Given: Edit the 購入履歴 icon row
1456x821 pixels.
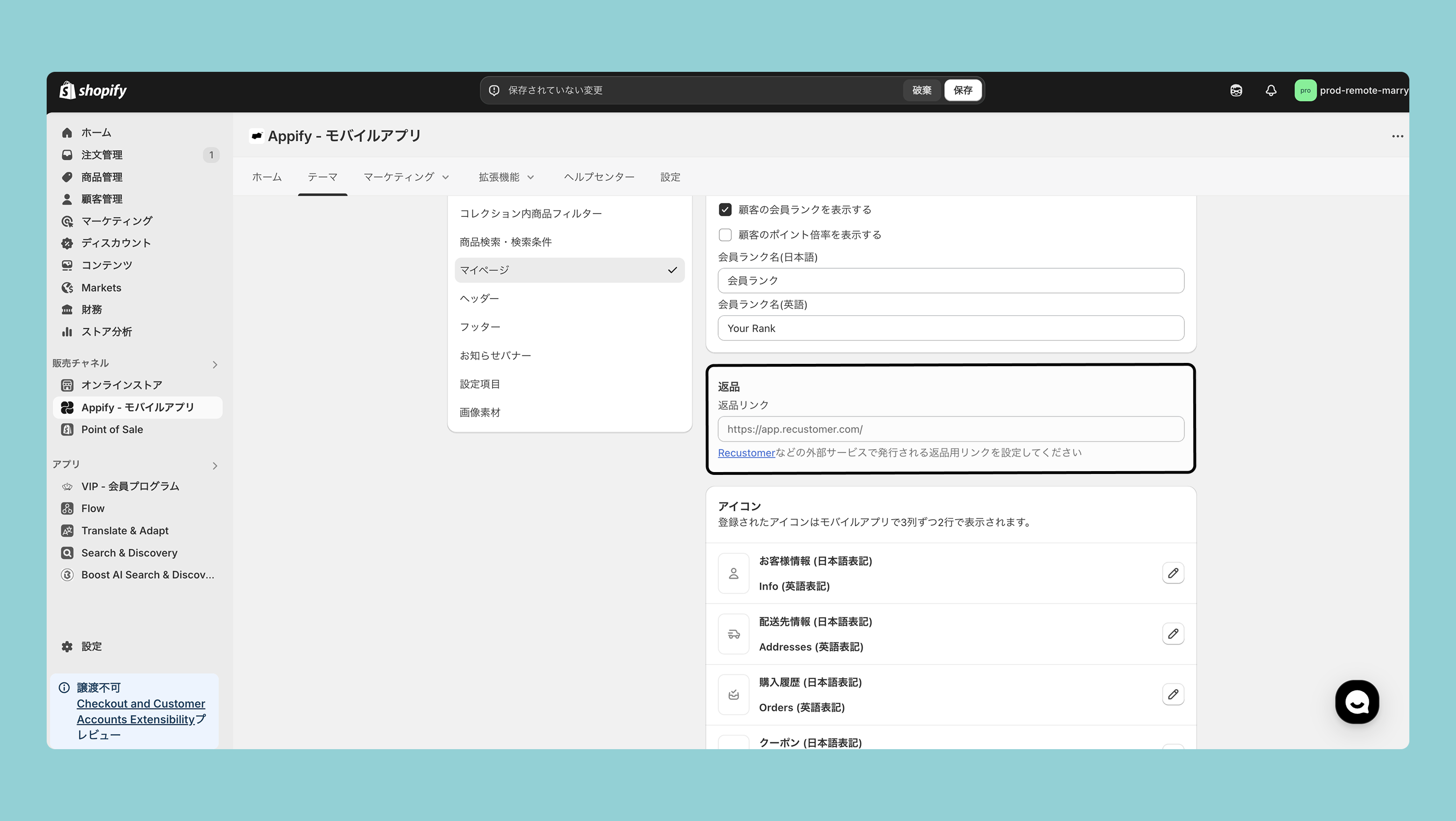Looking at the screenshot, I should click(1173, 695).
